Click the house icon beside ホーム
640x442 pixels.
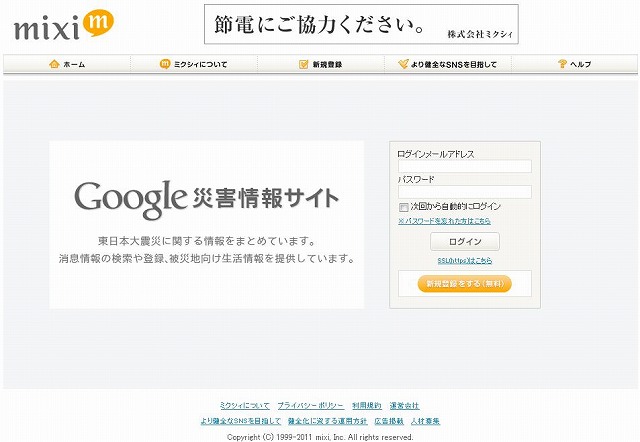pos(54,64)
